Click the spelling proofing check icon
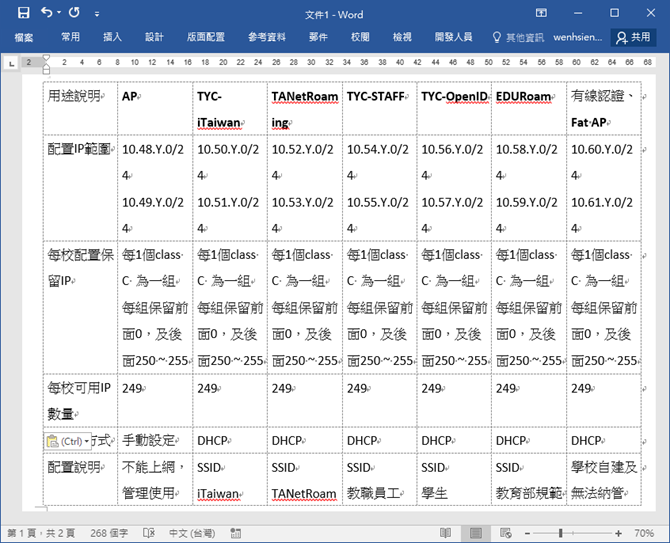The width and height of the screenshot is (670, 543). [x=149, y=533]
